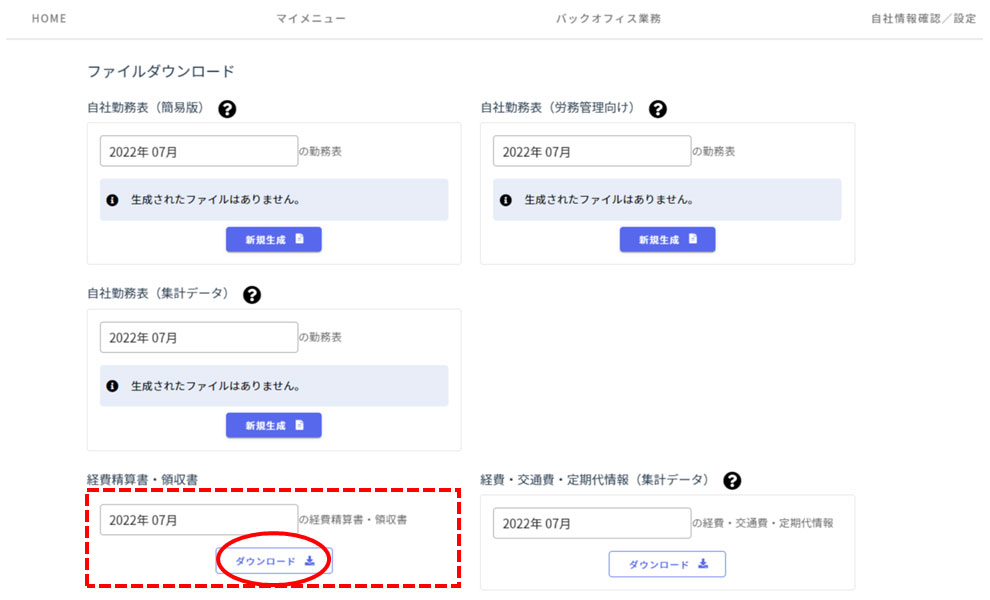Open month field for 経費・交通費・定期代情報
The height and width of the screenshot is (600, 990).
tap(592, 523)
